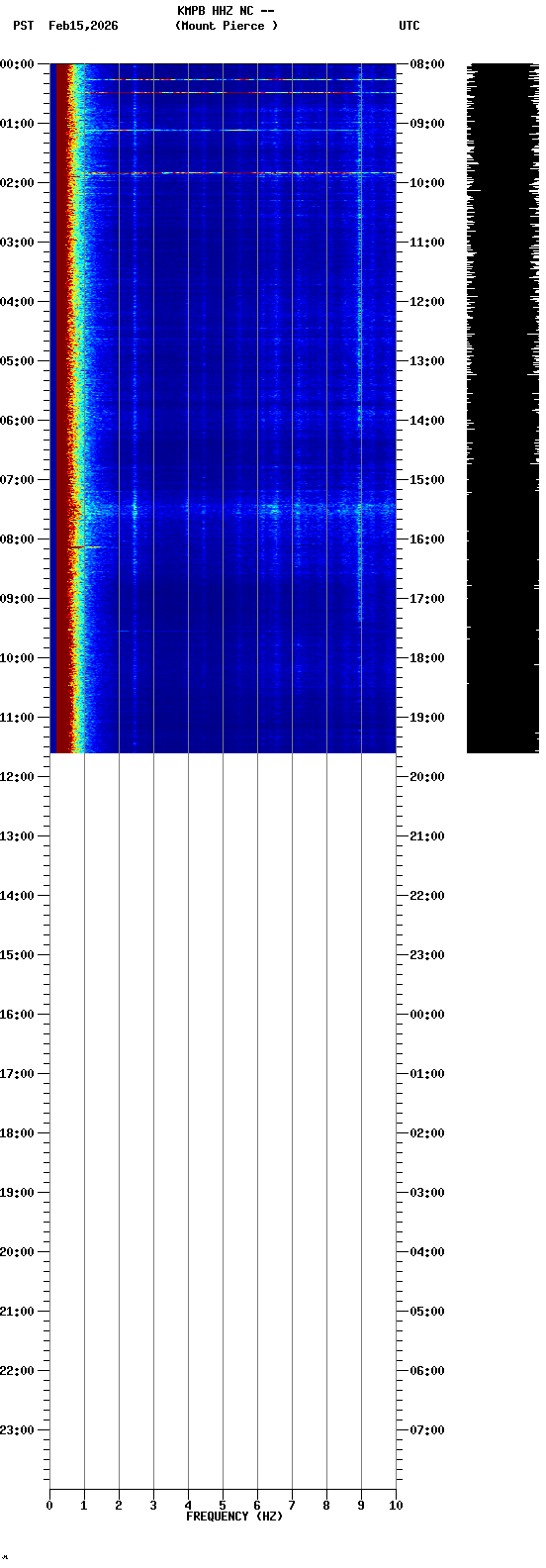Click the PST timezone label
This screenshot has height=1568, width=546.
[x=23, y=26]
